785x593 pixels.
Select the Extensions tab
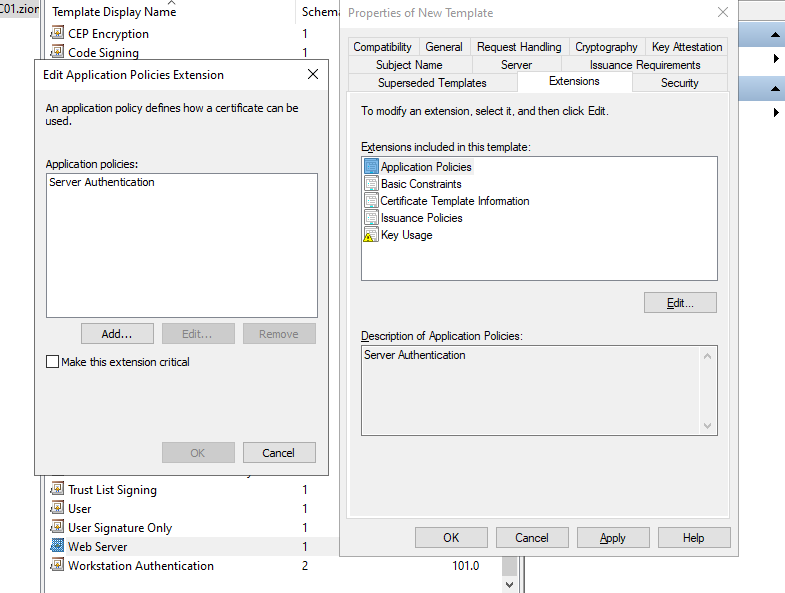point(574,81)
